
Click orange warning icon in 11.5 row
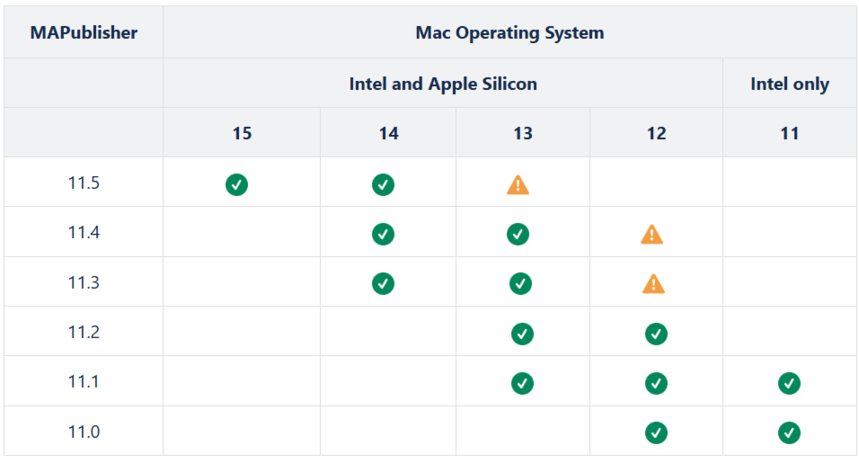(518, 185)
